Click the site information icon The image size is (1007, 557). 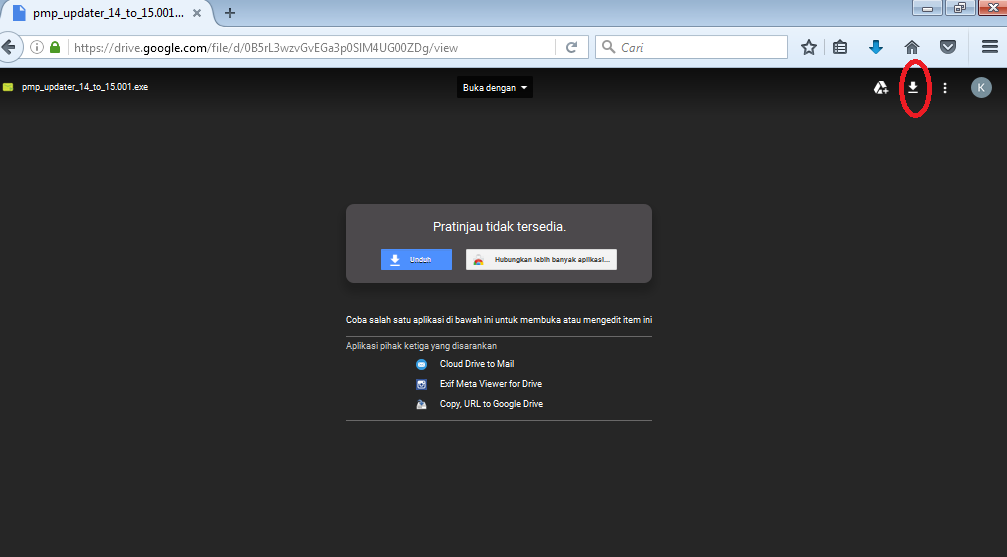tap(37, 47)
